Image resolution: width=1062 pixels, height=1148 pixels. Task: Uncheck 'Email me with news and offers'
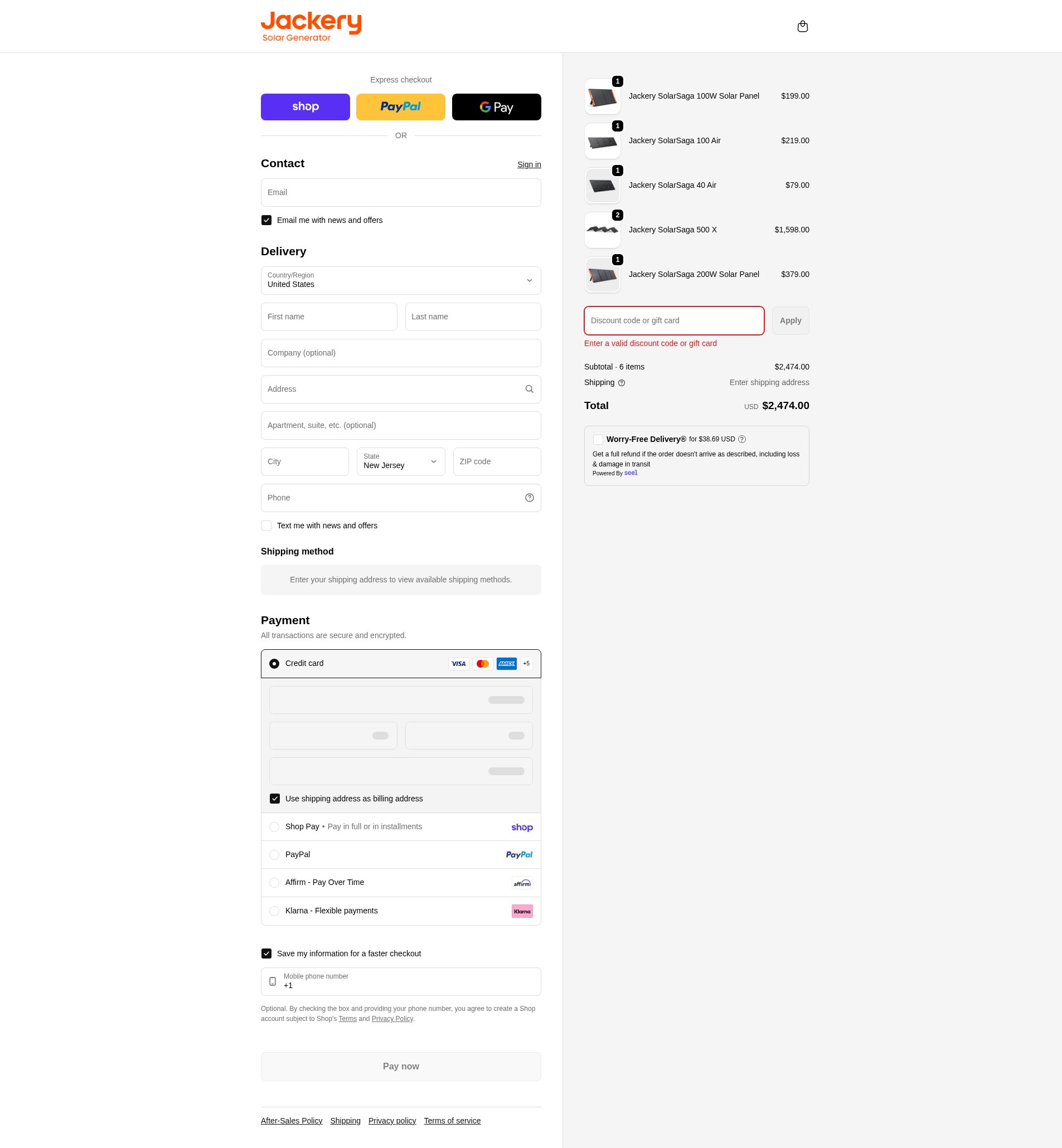tap(266, 220)
